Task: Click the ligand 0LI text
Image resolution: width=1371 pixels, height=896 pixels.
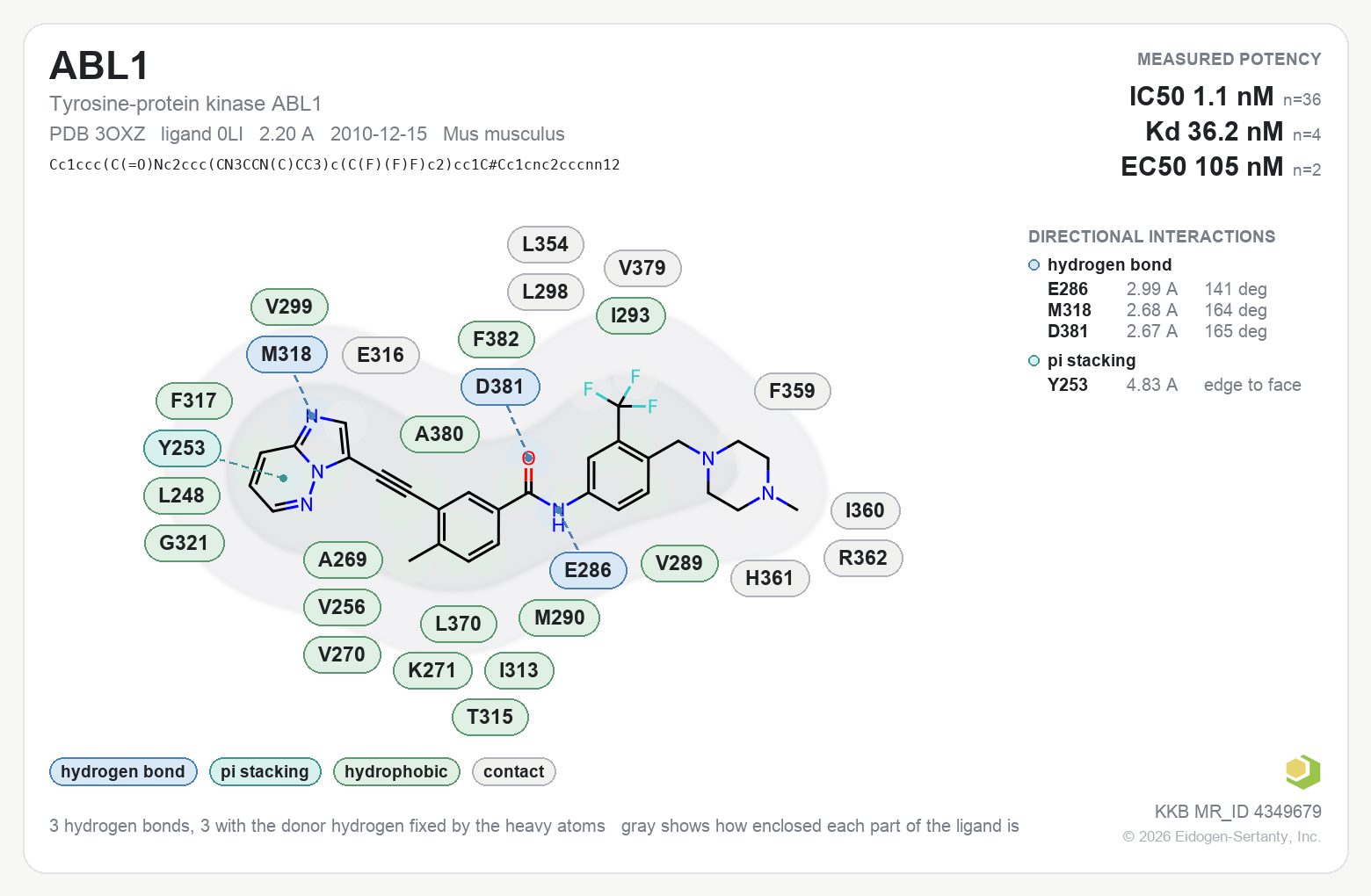Action: coord(202,134)
